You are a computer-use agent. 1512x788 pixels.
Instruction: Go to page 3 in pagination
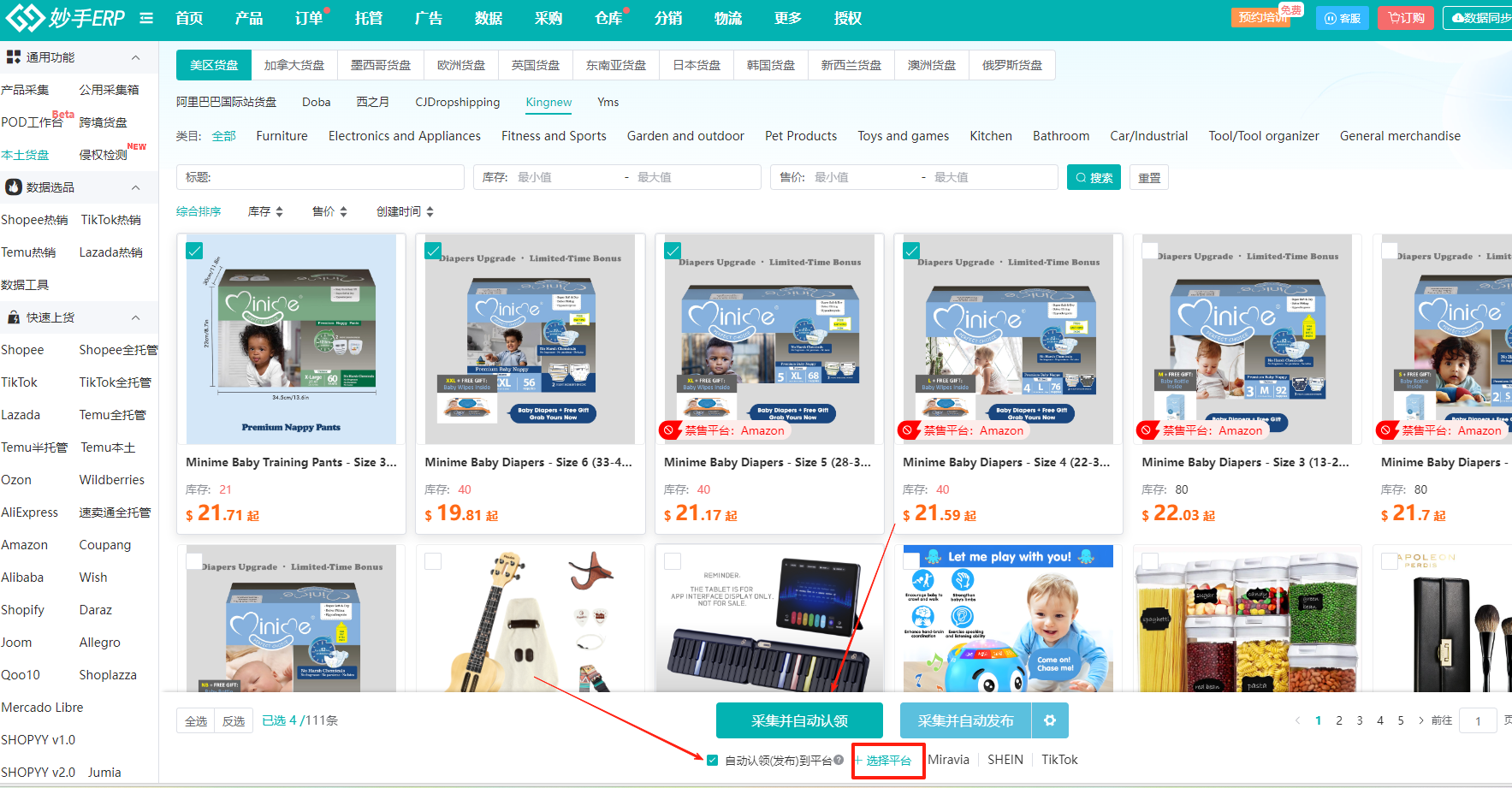(x=1360, y=720)
